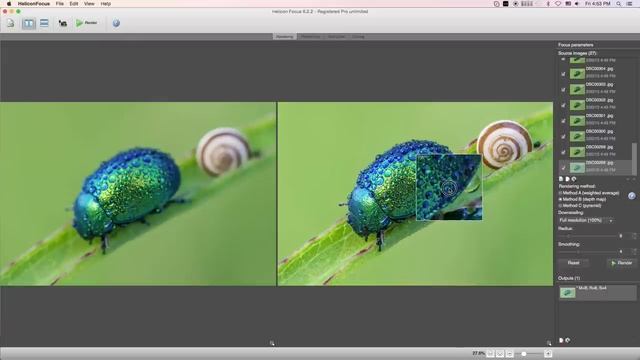Image resolution: width=640 pixels, height=360 pixels.
Task: Open the File menu
Action: point(60,4)
